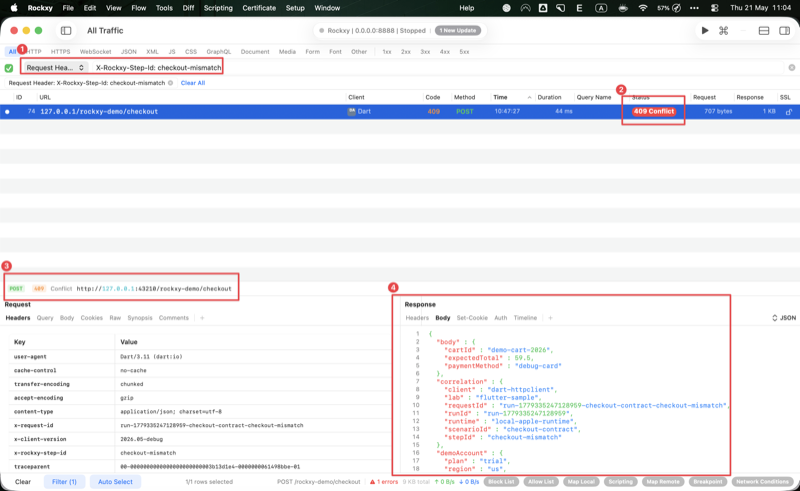Click the Clear button in bottom bar
800x491 pixels.
23,482
